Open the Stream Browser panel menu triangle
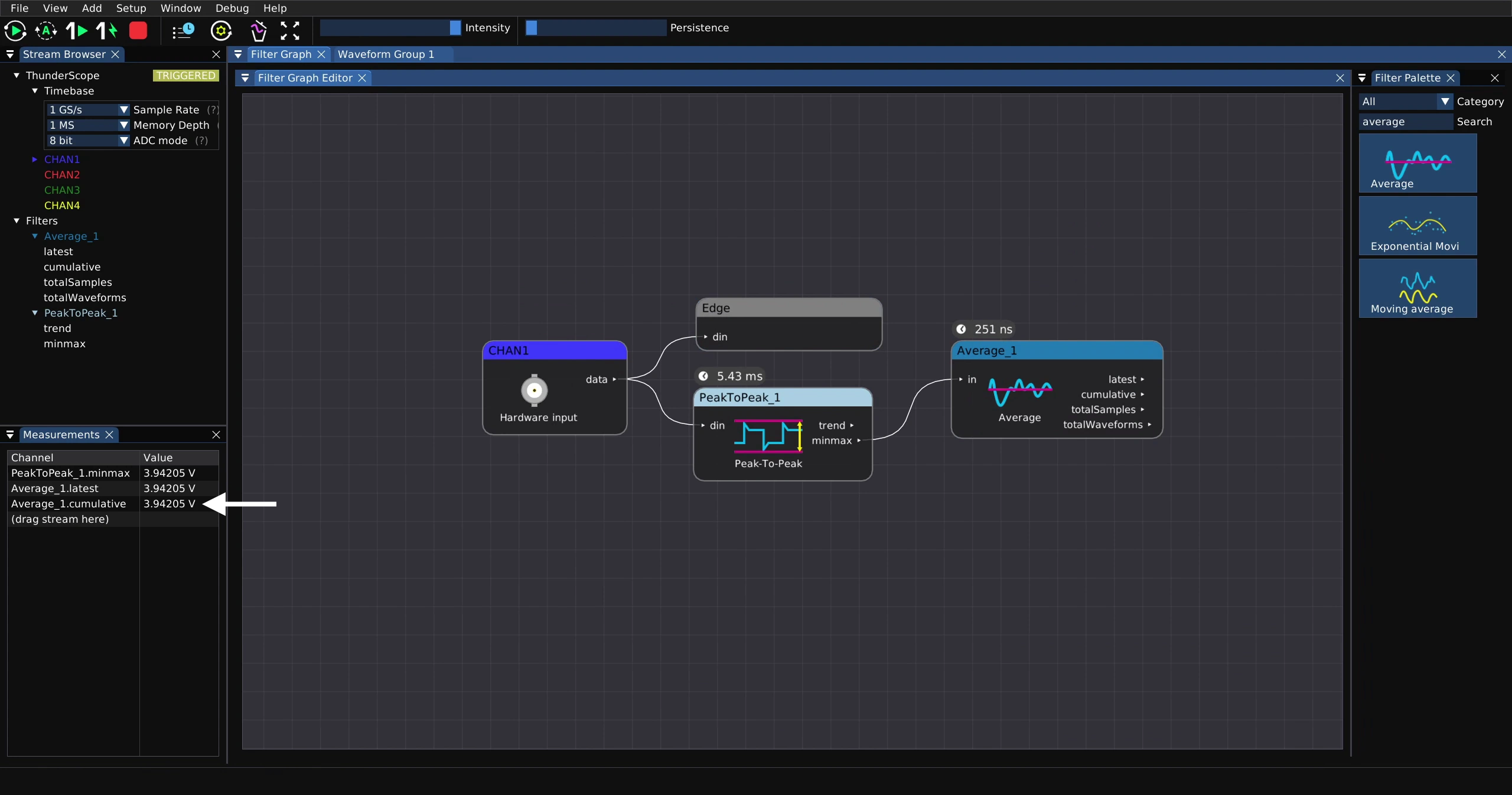The width and height of the screenshot is (1512, 795). [x=10, y=54]
